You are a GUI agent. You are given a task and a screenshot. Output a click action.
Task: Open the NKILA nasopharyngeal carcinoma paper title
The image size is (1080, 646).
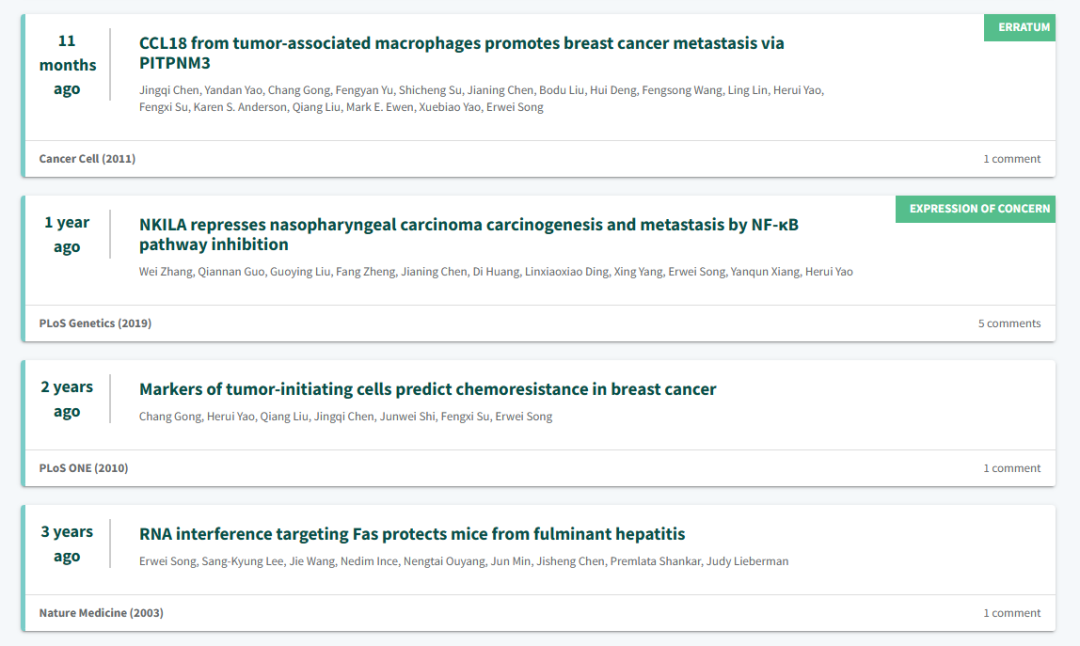click(468, 234)
